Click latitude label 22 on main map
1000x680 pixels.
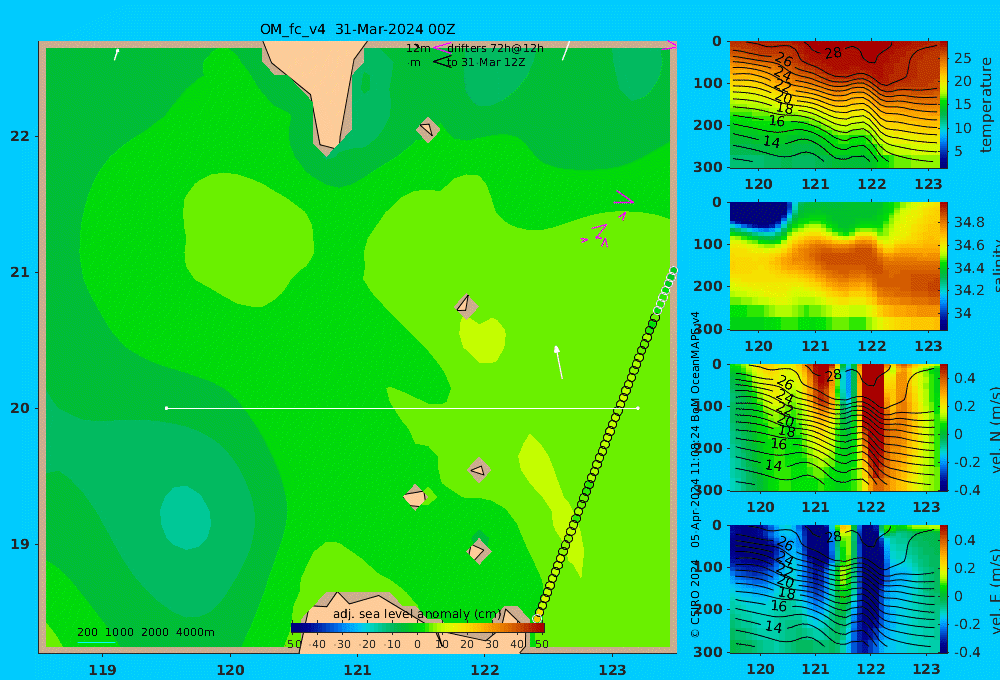tap(20, 136)
